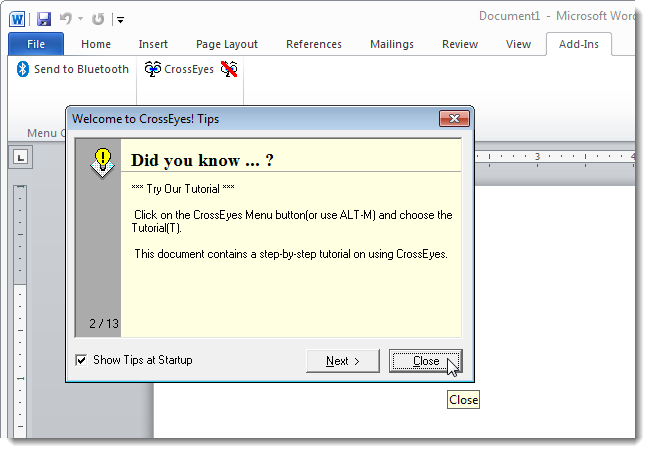This screenshot has height=453, width=650.
Task: Click the tab selector L button on ruler
Action: point(20,157)
